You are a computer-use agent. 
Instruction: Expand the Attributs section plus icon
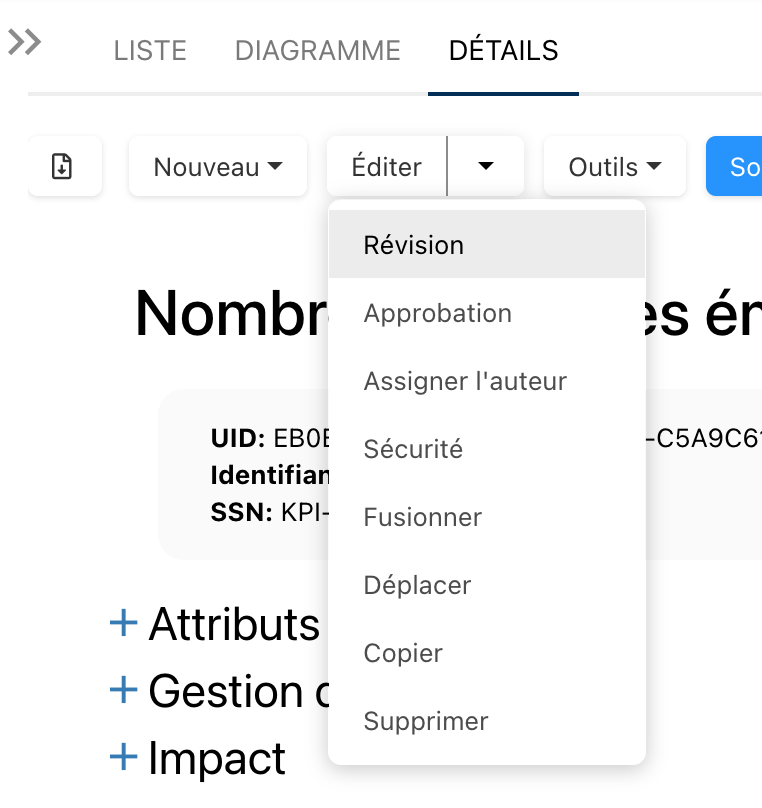pyautogui.click(x=123, y=624)
